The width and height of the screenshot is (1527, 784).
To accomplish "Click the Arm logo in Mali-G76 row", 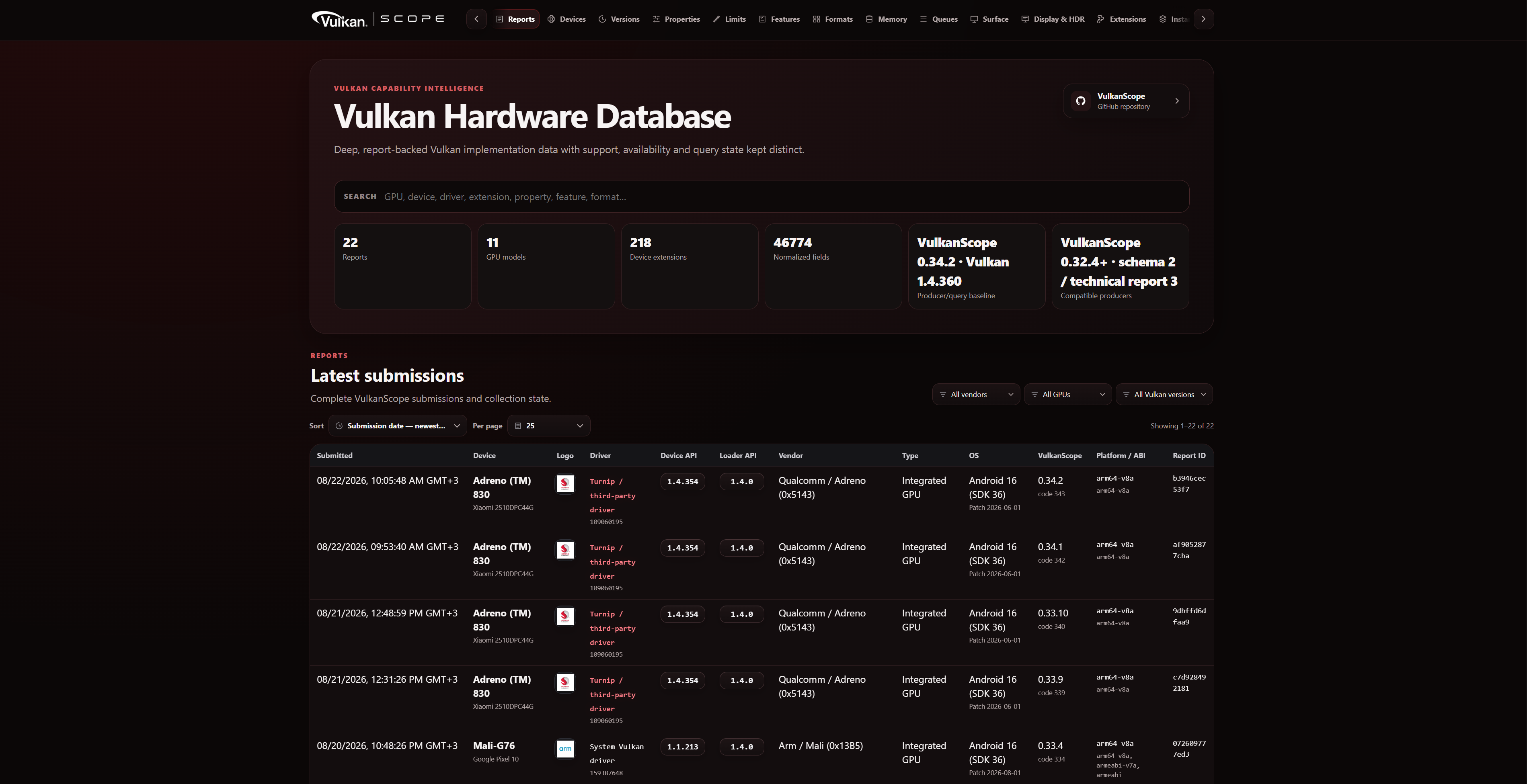I will click(565, 749).
